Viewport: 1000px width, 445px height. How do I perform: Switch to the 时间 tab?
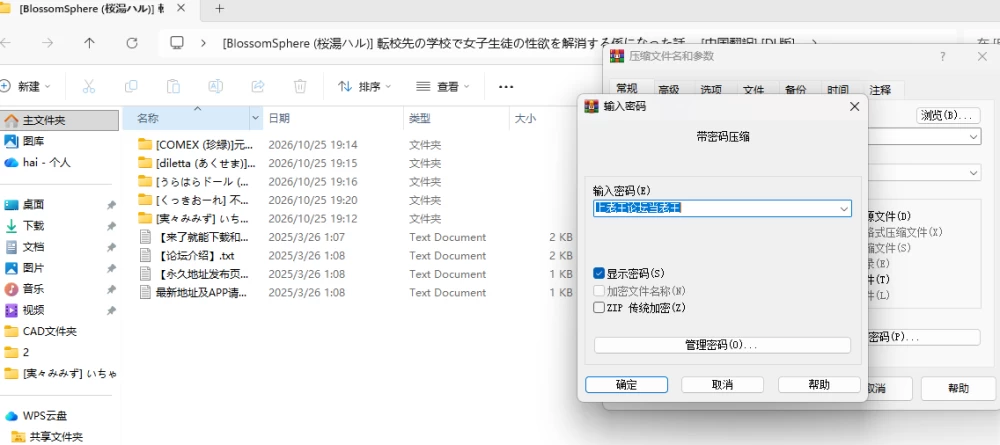point(838,90)
